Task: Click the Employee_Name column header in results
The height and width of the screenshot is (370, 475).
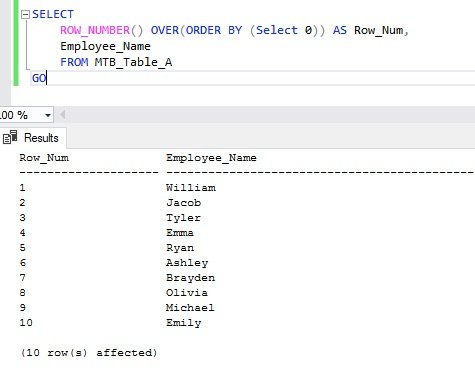Action: click(211, 158)
